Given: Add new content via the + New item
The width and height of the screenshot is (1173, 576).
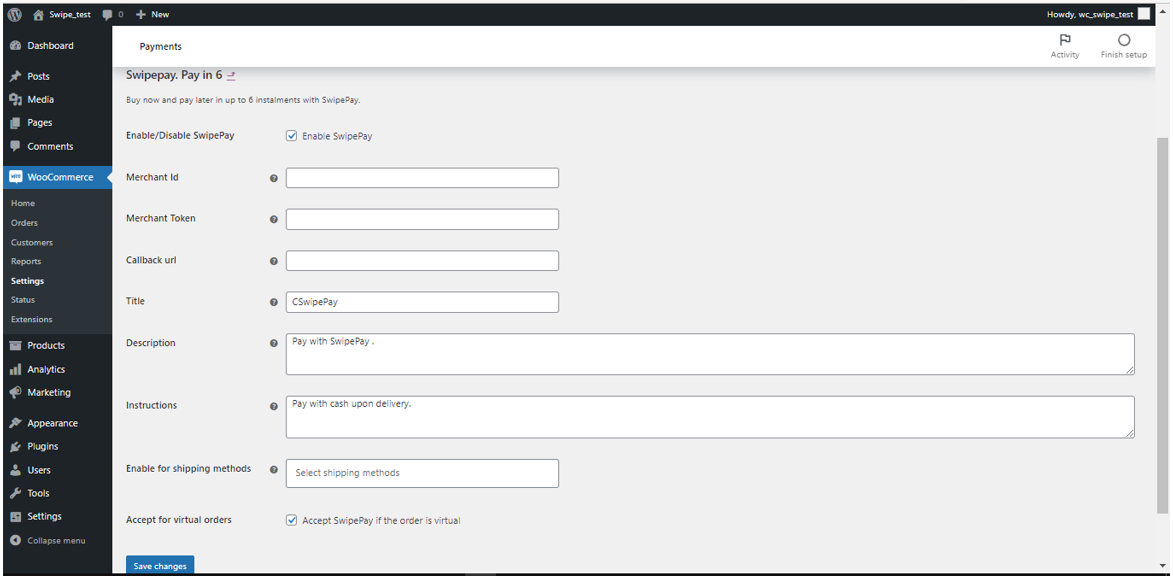Looking at the screenshot, I should pyautogui.click(x=153, y=14).
